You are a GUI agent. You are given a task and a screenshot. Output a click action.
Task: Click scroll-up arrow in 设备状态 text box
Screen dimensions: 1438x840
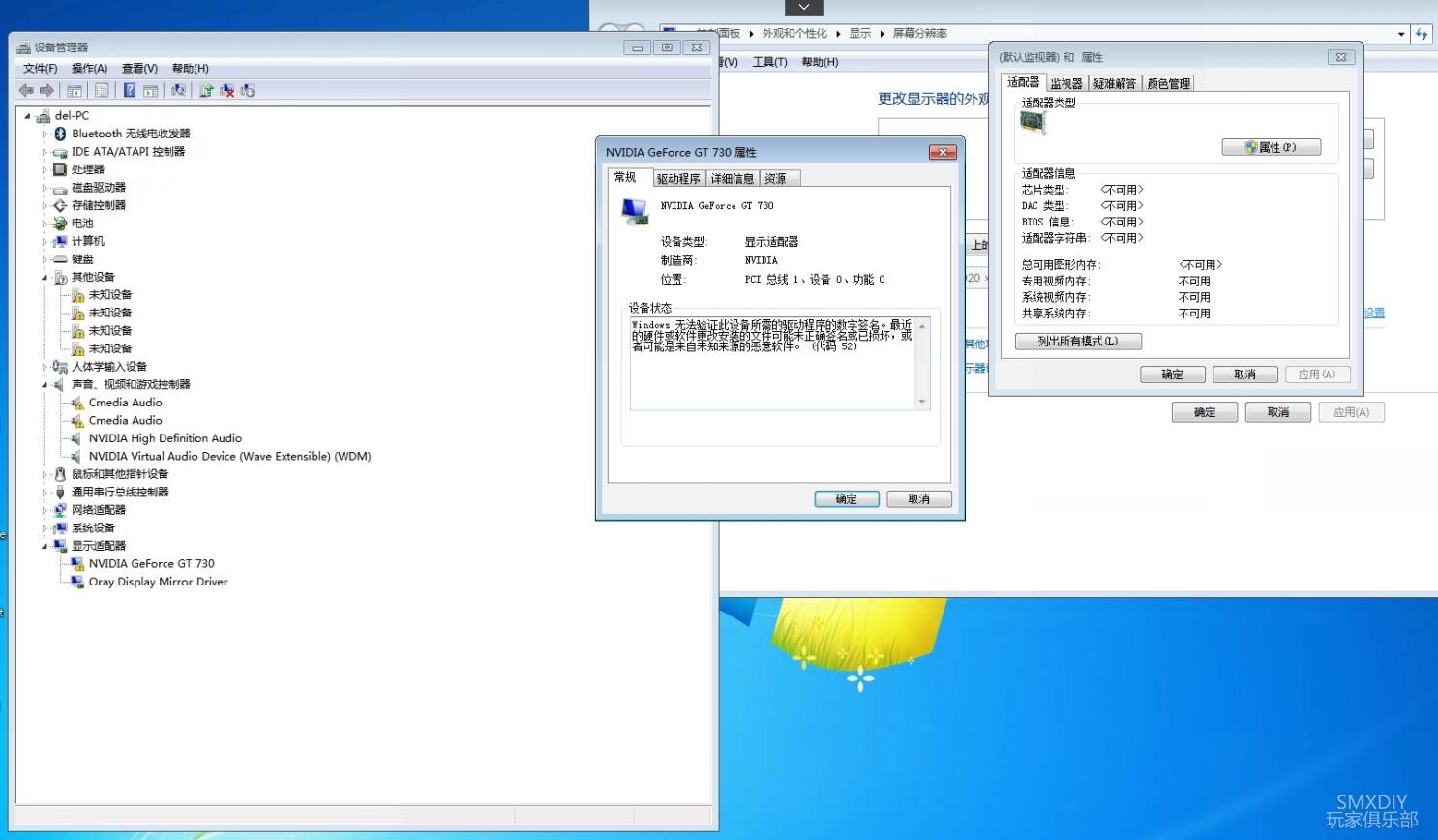coord(922,326)
